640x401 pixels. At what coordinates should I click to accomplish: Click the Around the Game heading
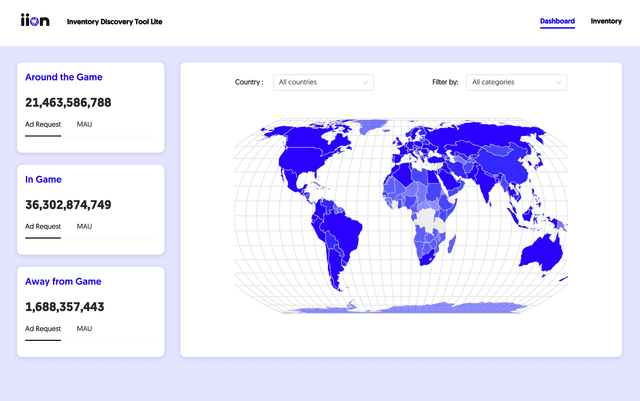point(64,77)
